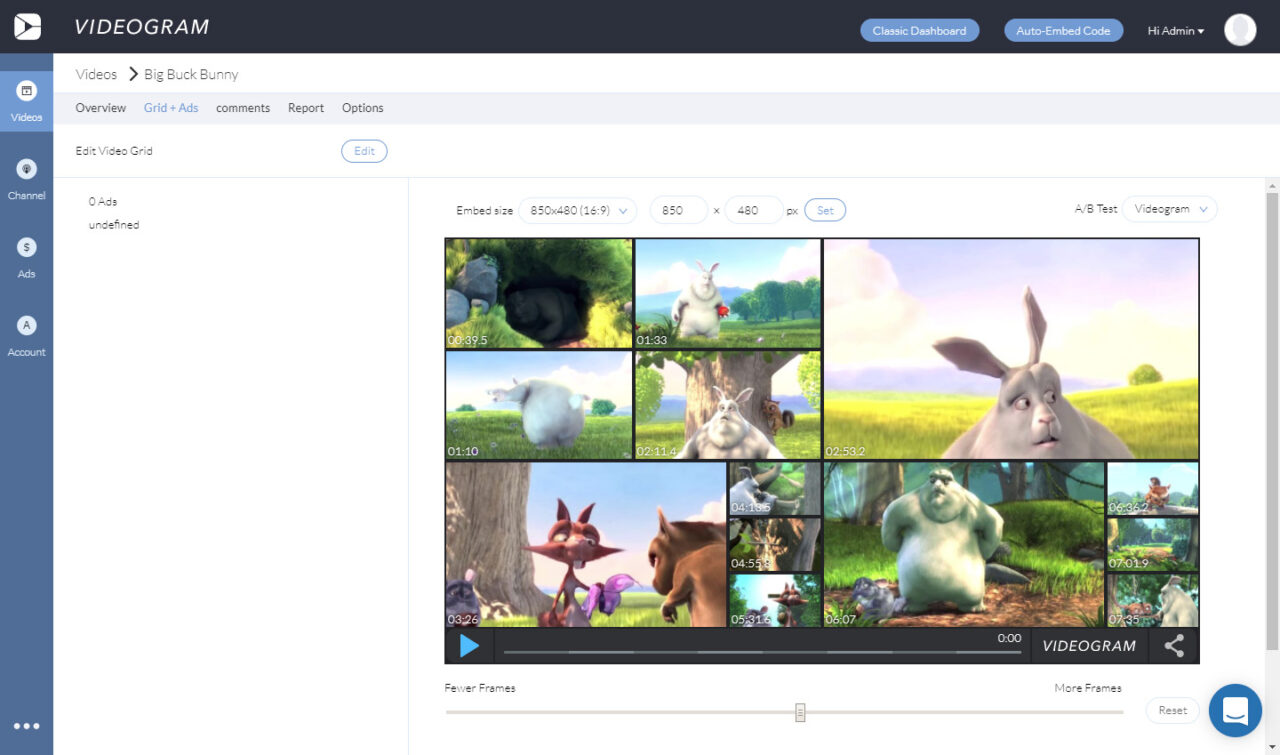
Task: Select the 04:55.8 frame thumbnail
Action: point(775,544)
